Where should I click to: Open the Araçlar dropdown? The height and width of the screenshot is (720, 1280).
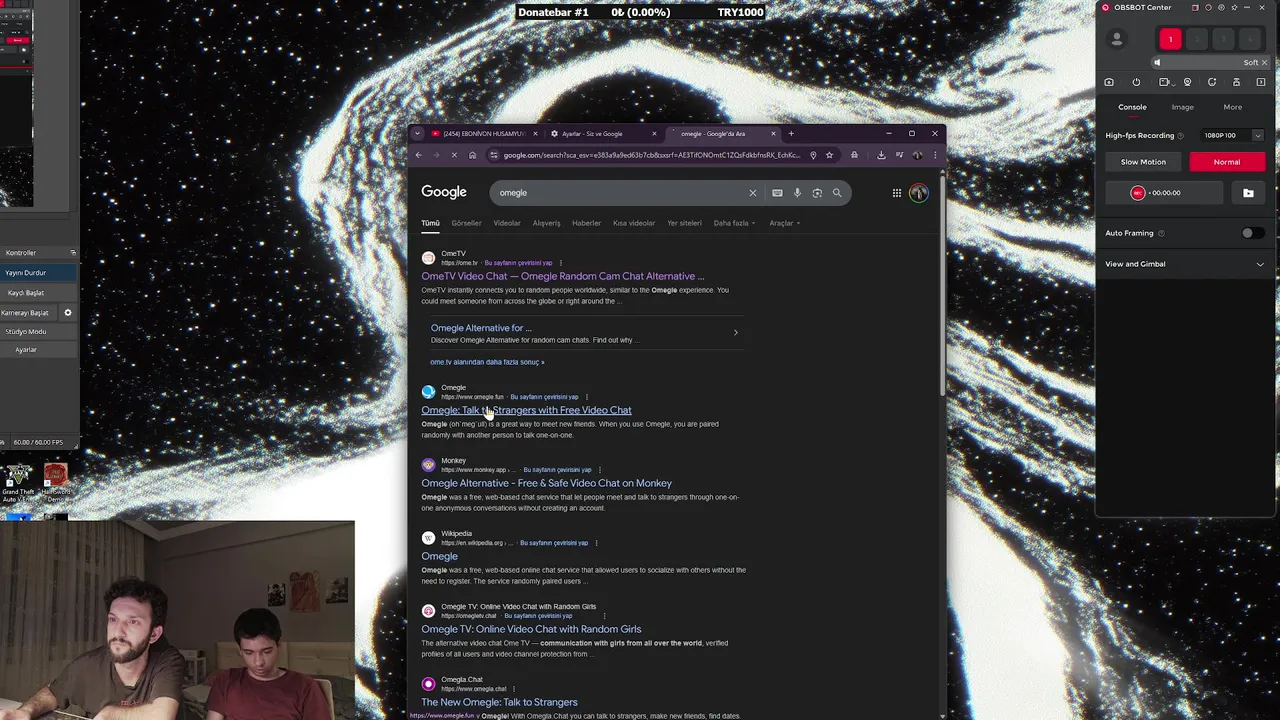coord(785,223)
